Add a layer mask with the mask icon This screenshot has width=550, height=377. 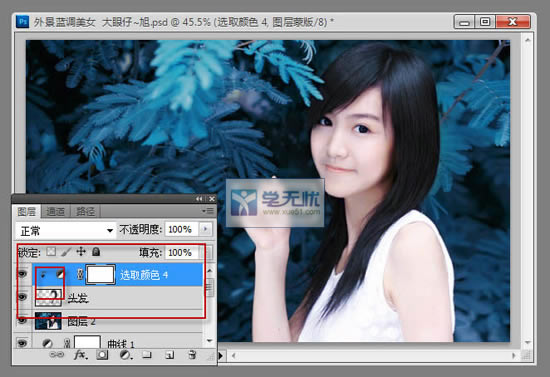pyautogui.click(x=102, y=355)
